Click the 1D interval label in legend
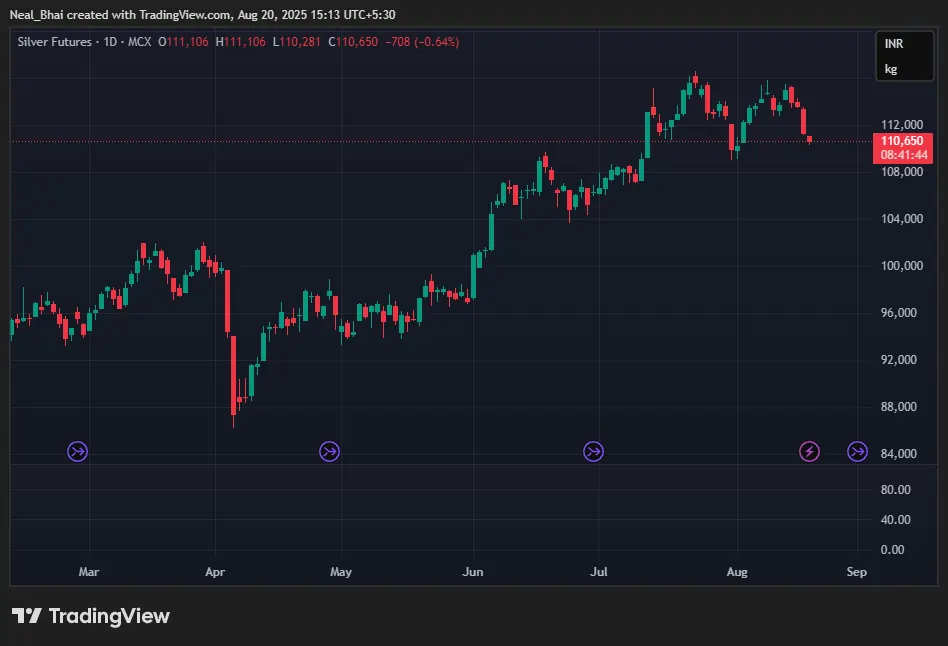 110,42
